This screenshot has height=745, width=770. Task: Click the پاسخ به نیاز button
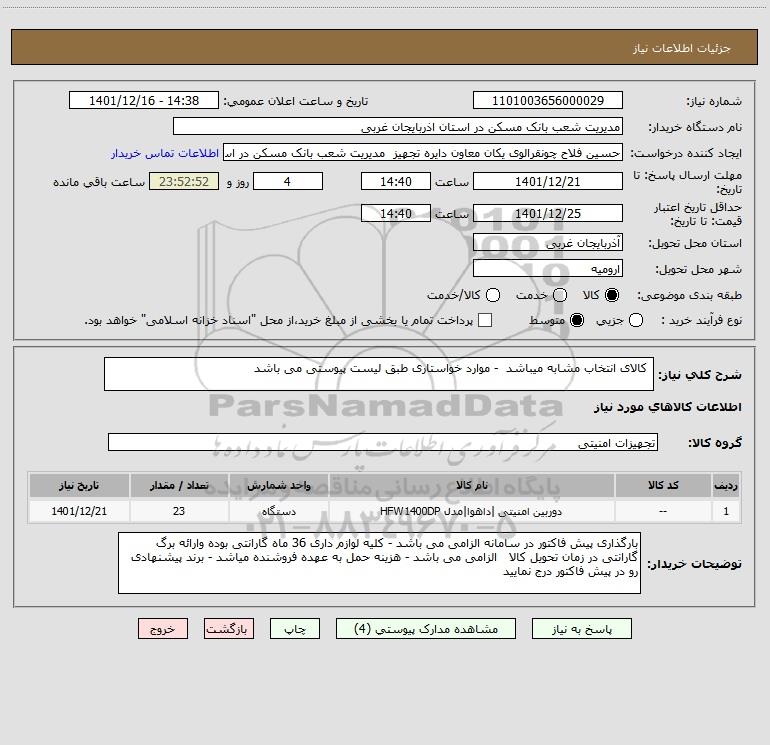click(x=581, y=629)
